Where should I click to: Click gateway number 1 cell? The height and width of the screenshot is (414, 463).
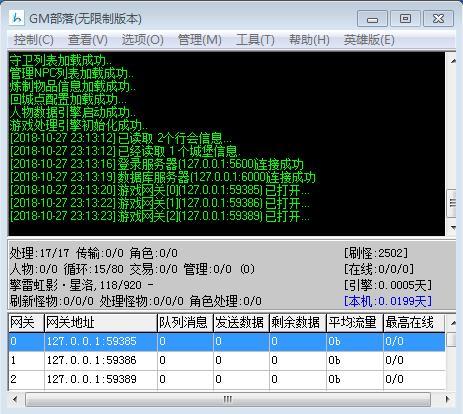[x=26, y=360]
